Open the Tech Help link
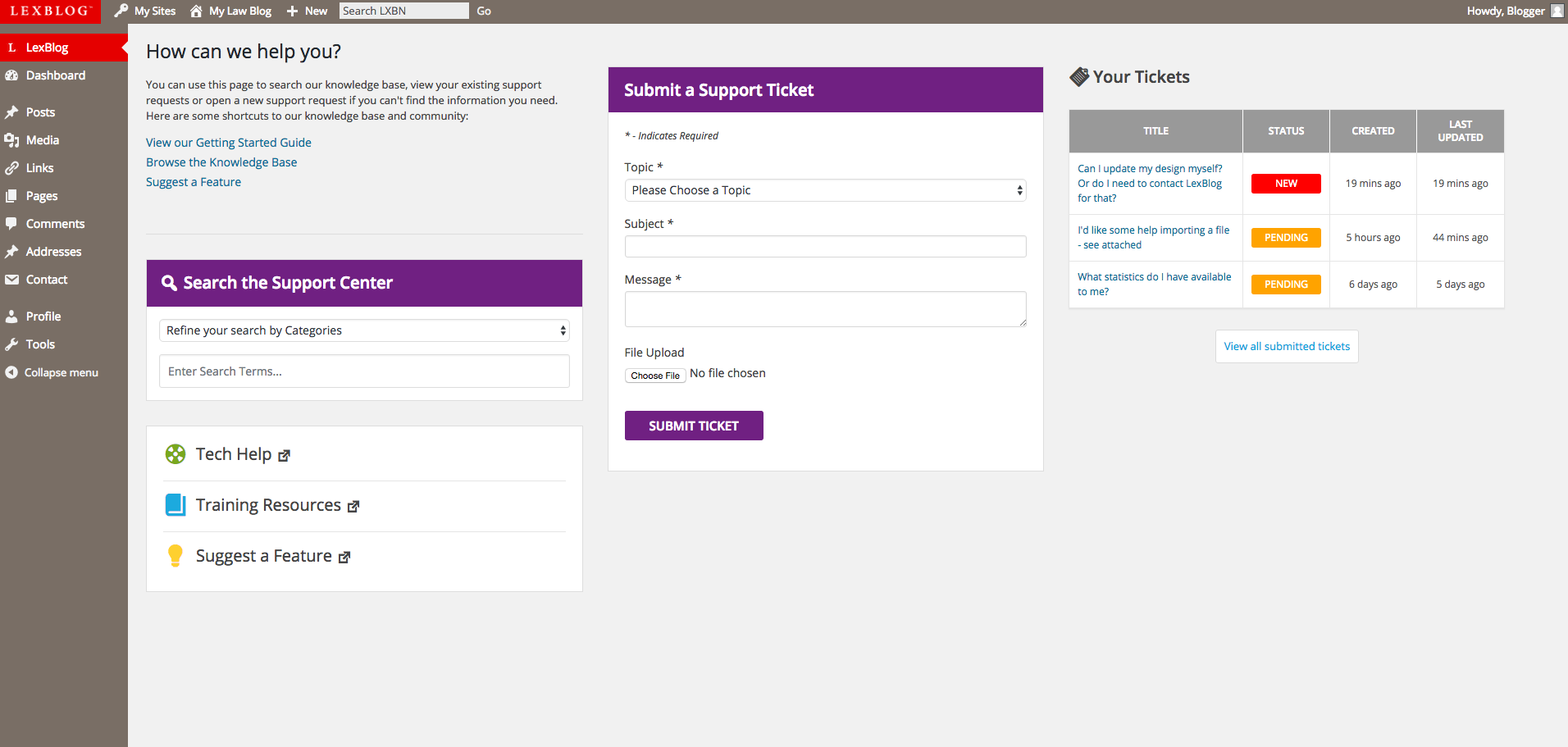The width and height of the screenshot is (1568, 747). click(x=234, y=454)
